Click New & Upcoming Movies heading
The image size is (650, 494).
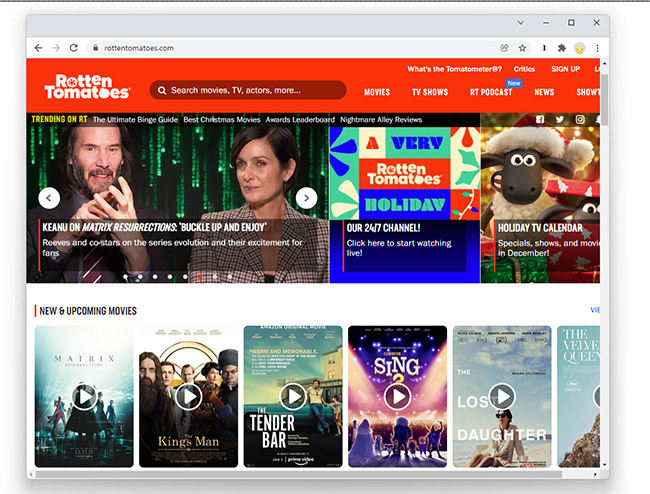(88, 311)
